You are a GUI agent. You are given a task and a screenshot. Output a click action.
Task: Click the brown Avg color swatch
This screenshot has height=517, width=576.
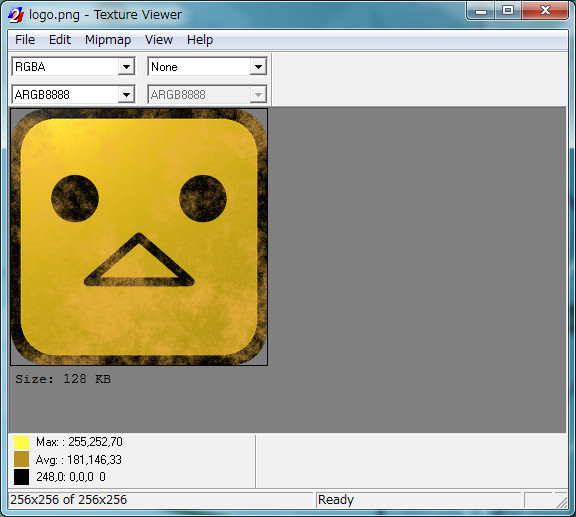(x=21, y=459)
